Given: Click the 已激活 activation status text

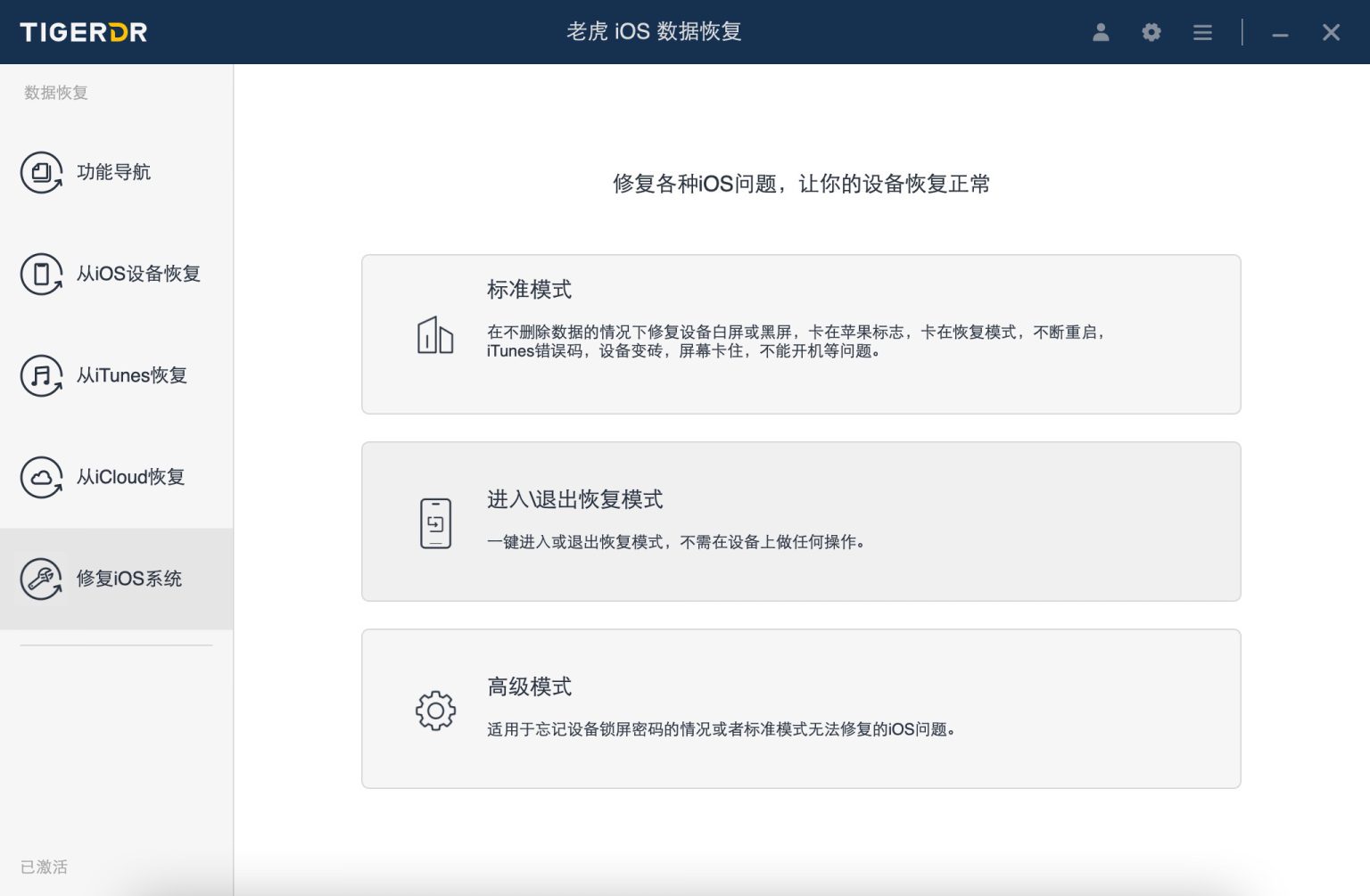Looking at the screenshot, I should [44, 867].
